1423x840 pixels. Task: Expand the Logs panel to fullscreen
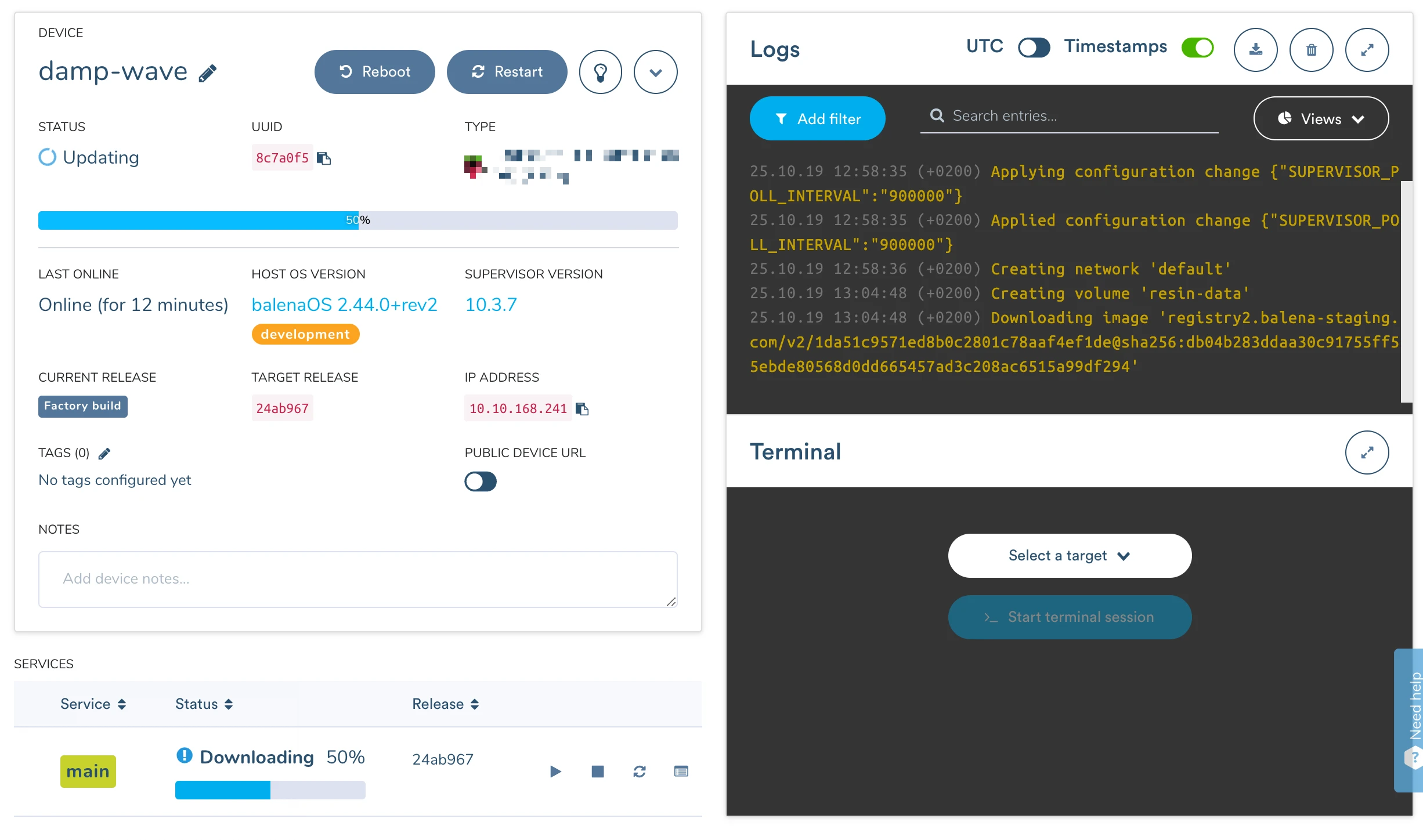(1367, 50)
